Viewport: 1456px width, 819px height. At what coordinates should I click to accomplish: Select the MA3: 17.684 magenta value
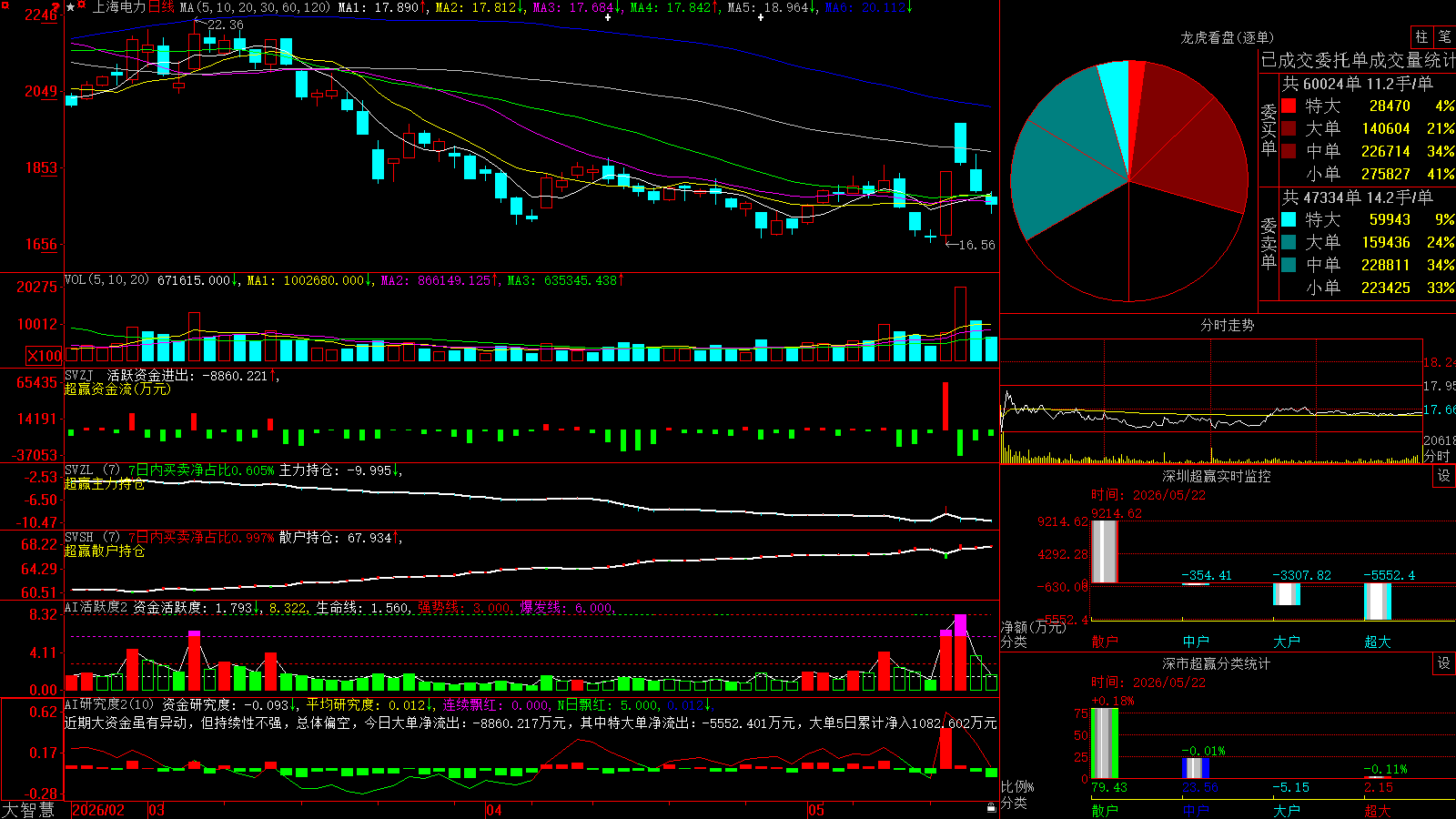click(x=578, y=7)
